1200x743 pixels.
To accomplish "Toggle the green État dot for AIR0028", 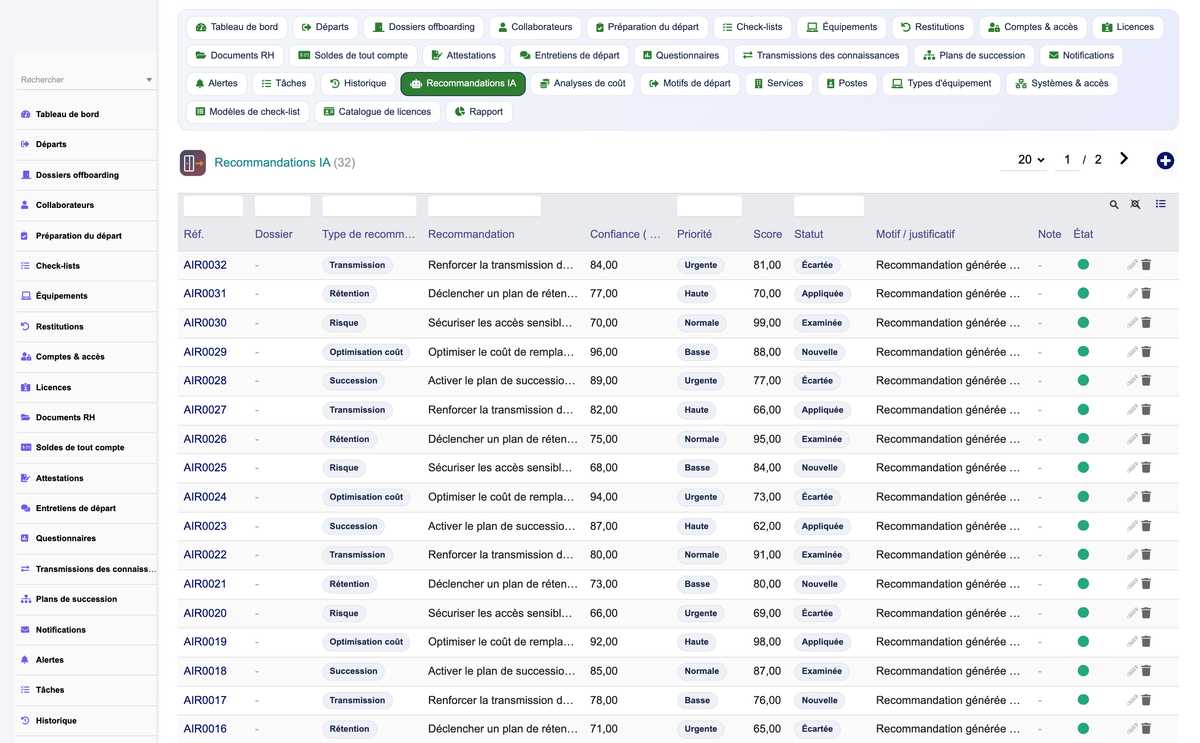I will [x=1083, y=381].
